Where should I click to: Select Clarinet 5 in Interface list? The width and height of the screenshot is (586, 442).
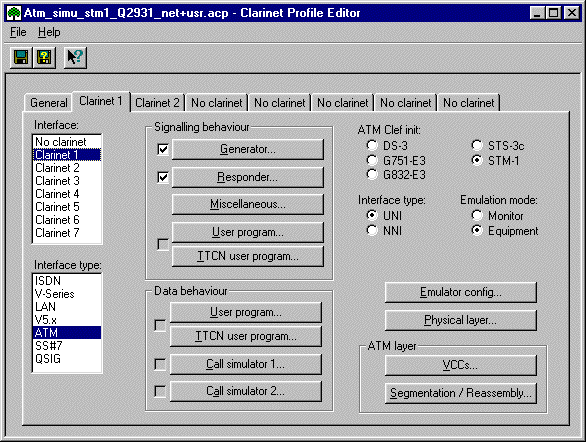[x=67, y=207]
